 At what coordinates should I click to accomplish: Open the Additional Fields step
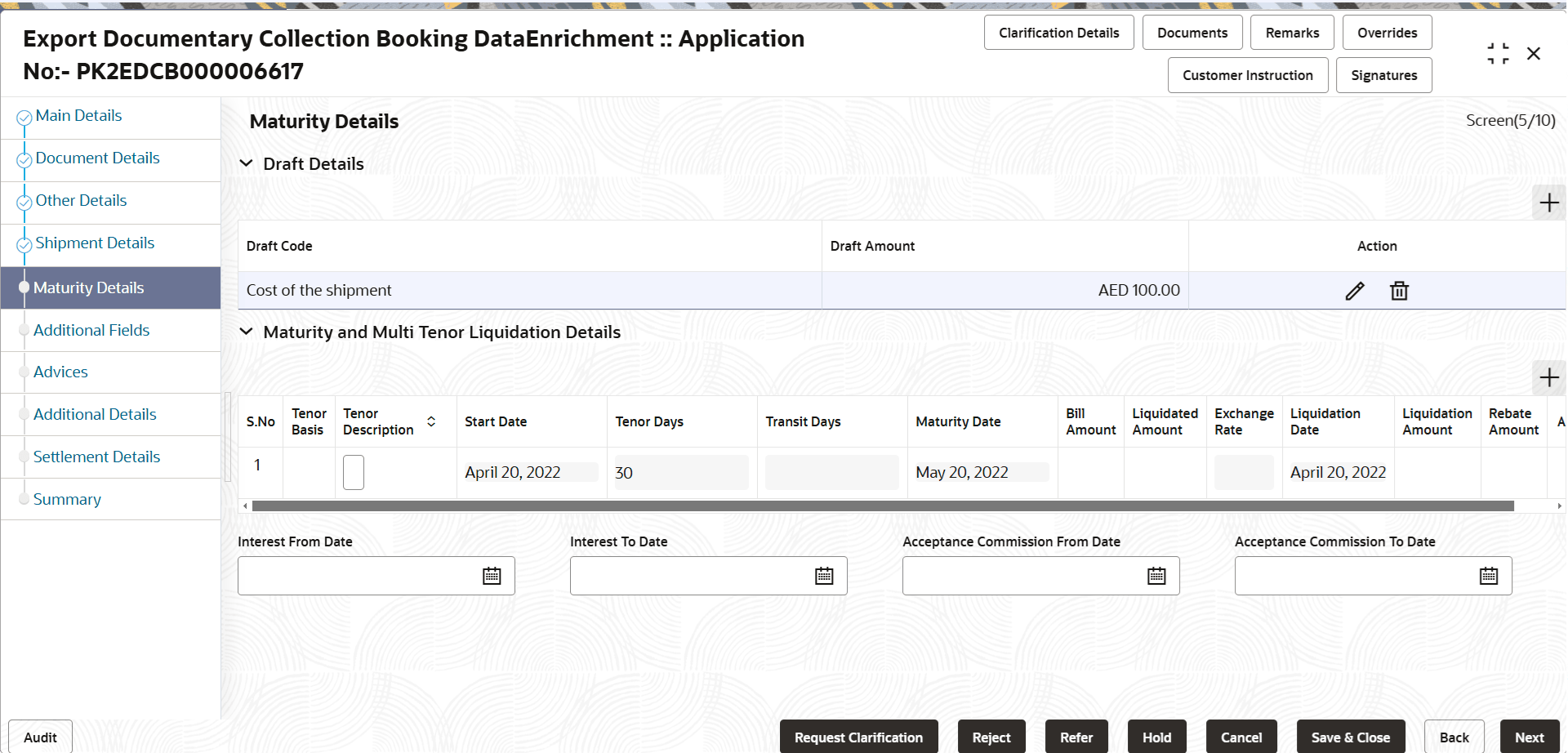tap(91, 330)
